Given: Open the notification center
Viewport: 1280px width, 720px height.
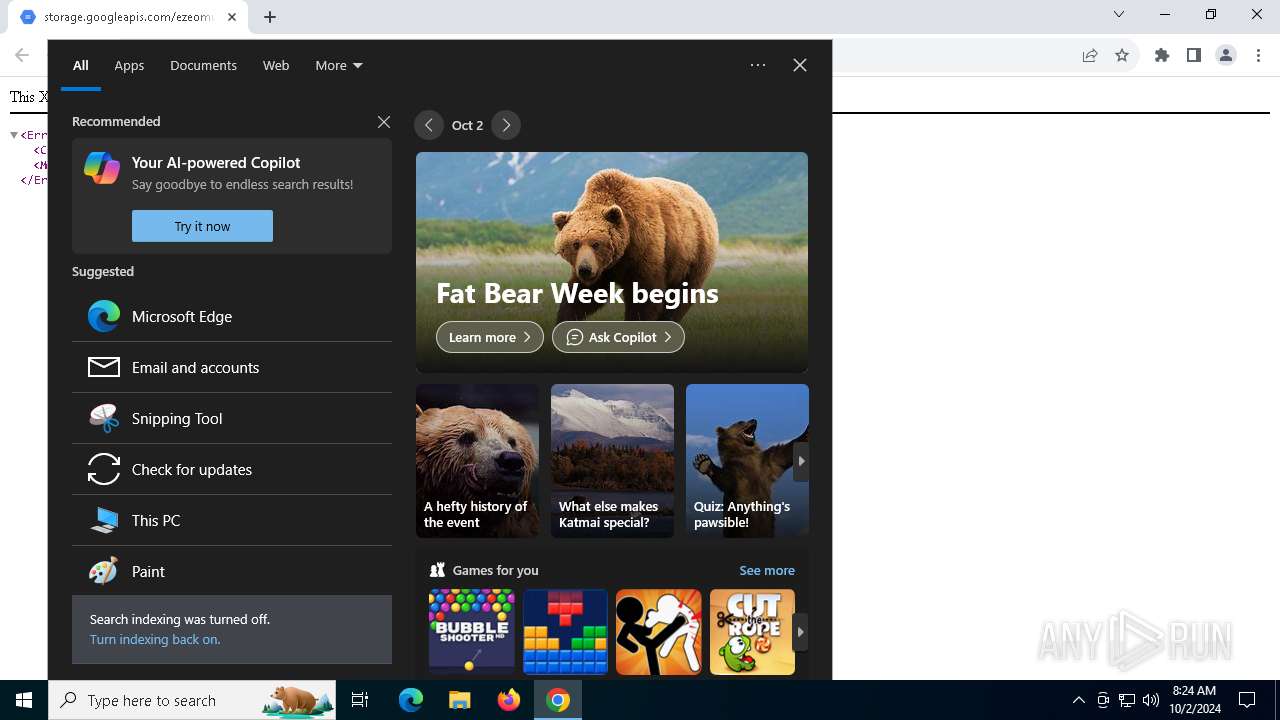Looking at the screenshot, I should coord(1247,700).
